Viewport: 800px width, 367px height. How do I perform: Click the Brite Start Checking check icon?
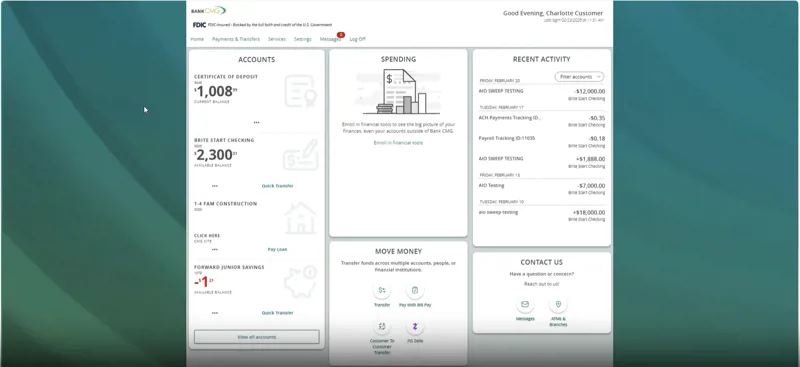pyautogui.click(x=301, y=155)
